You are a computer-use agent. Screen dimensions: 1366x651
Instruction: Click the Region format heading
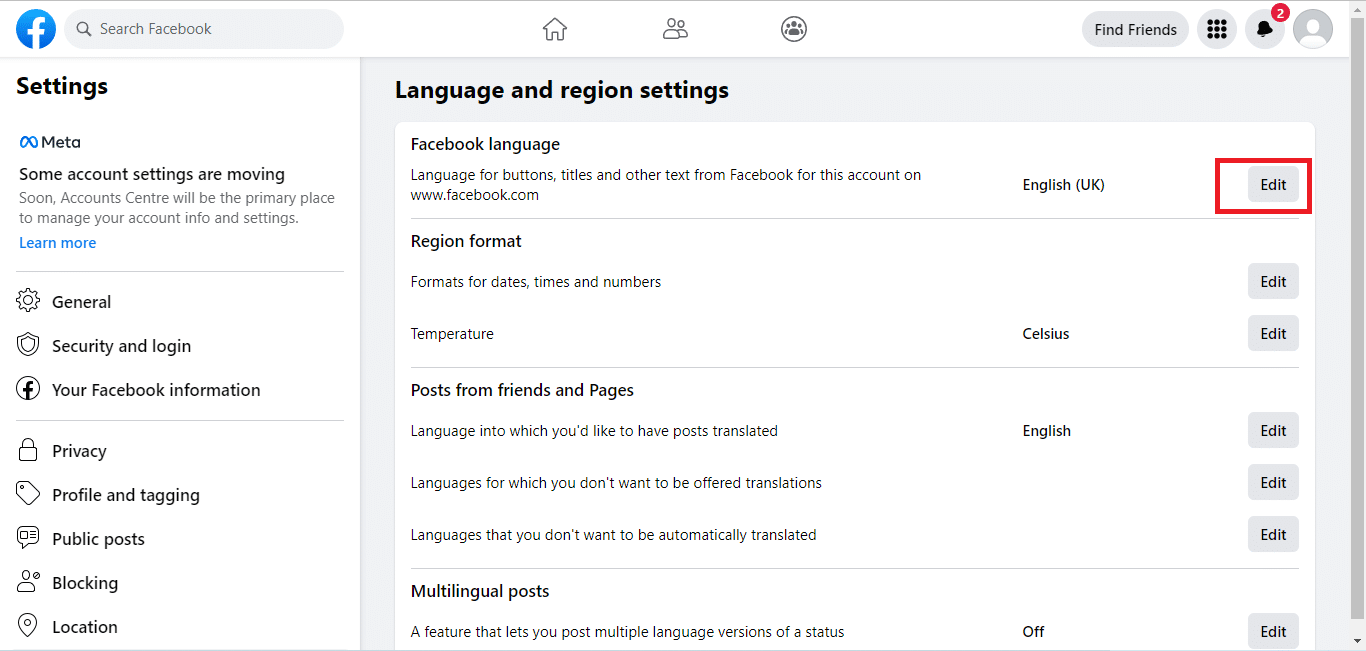click(x=466, y=241)
